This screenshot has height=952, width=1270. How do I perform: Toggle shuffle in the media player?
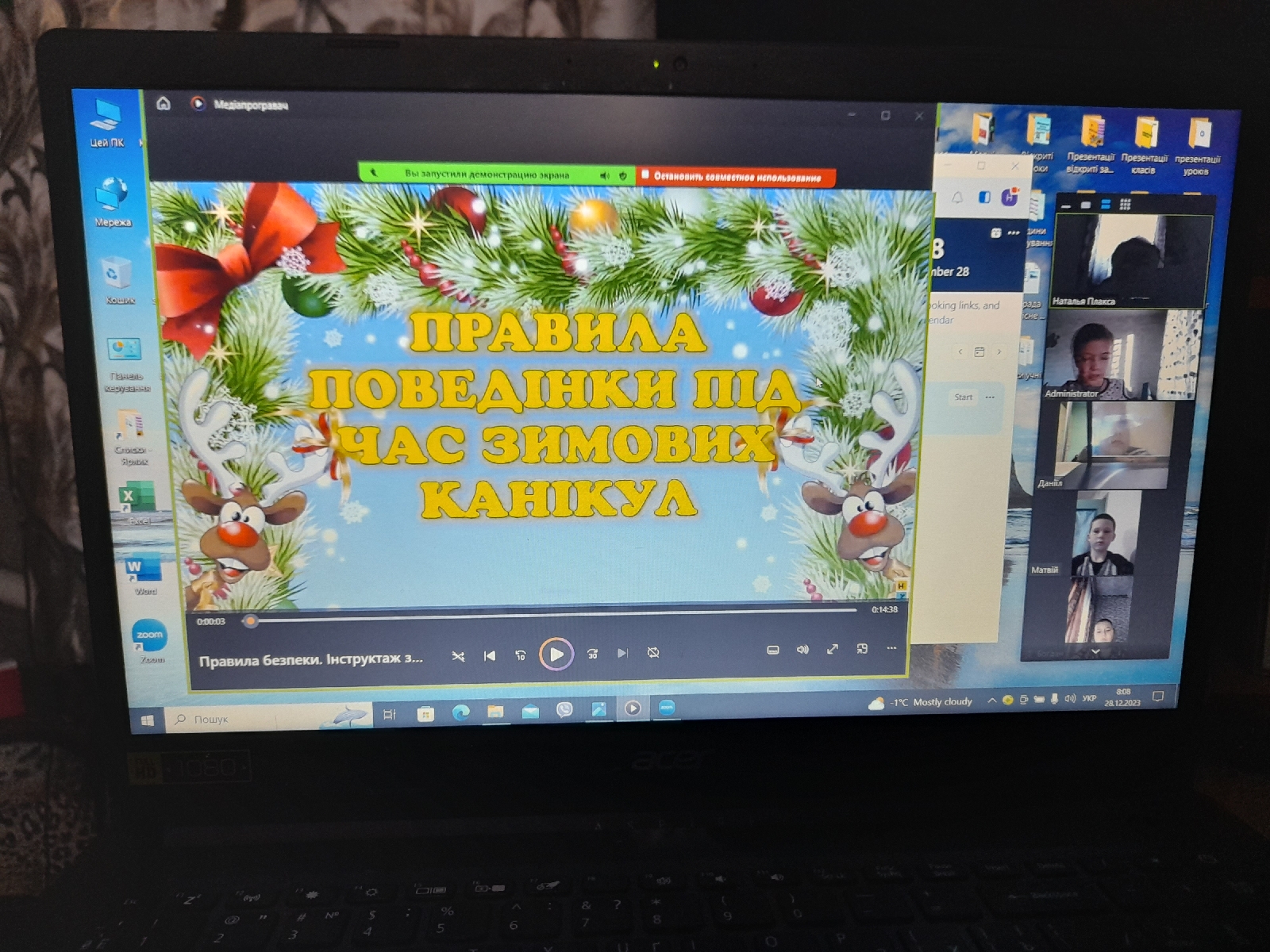(458, 656)
